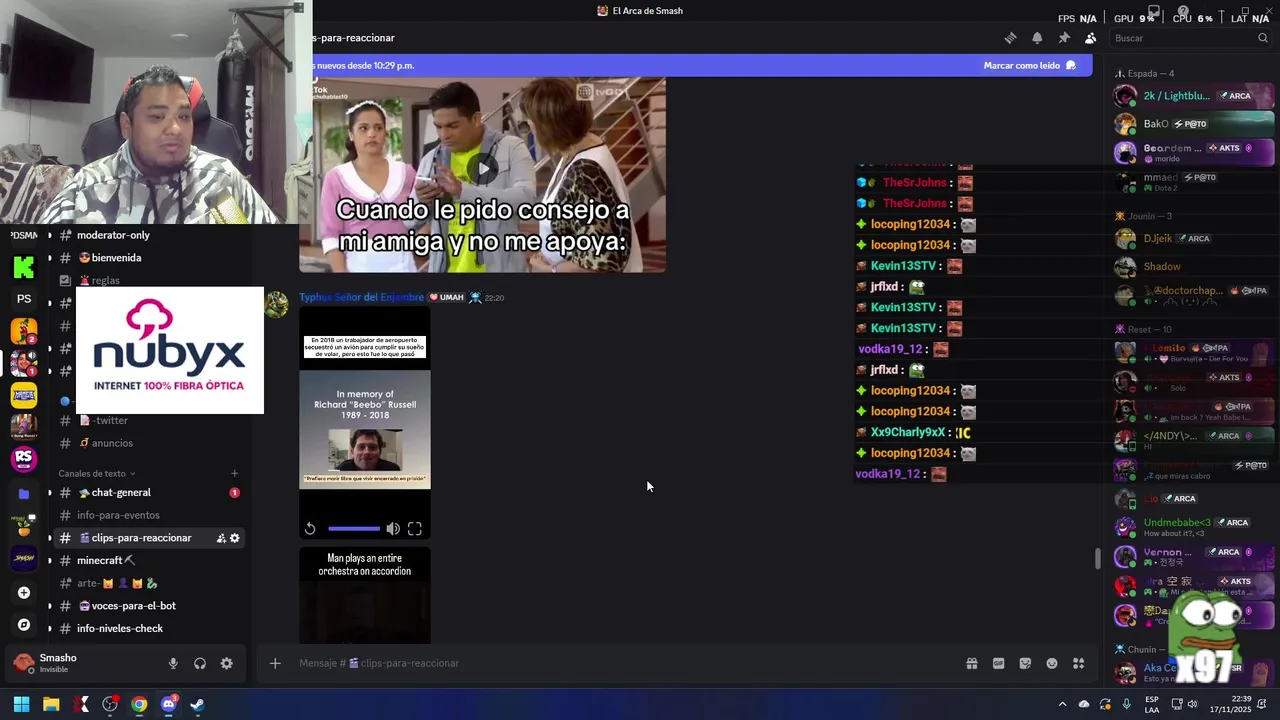
Task: Explore discoverable servers compass icon
Action: tap(24, 625)
